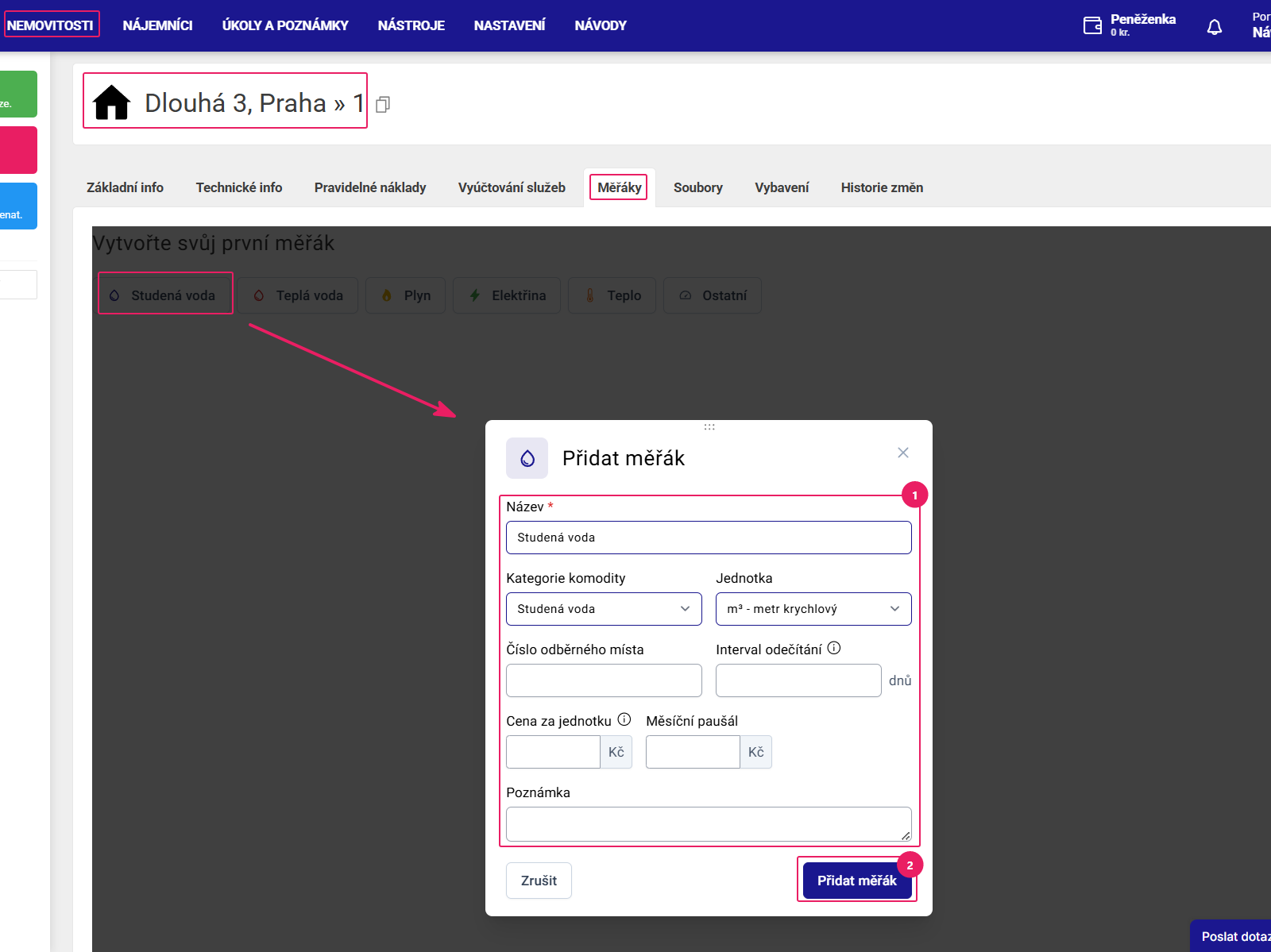The image size is (1271, 952).
Task: Click the water drop icon in the dialog header
Action: (x=527, y=458)
